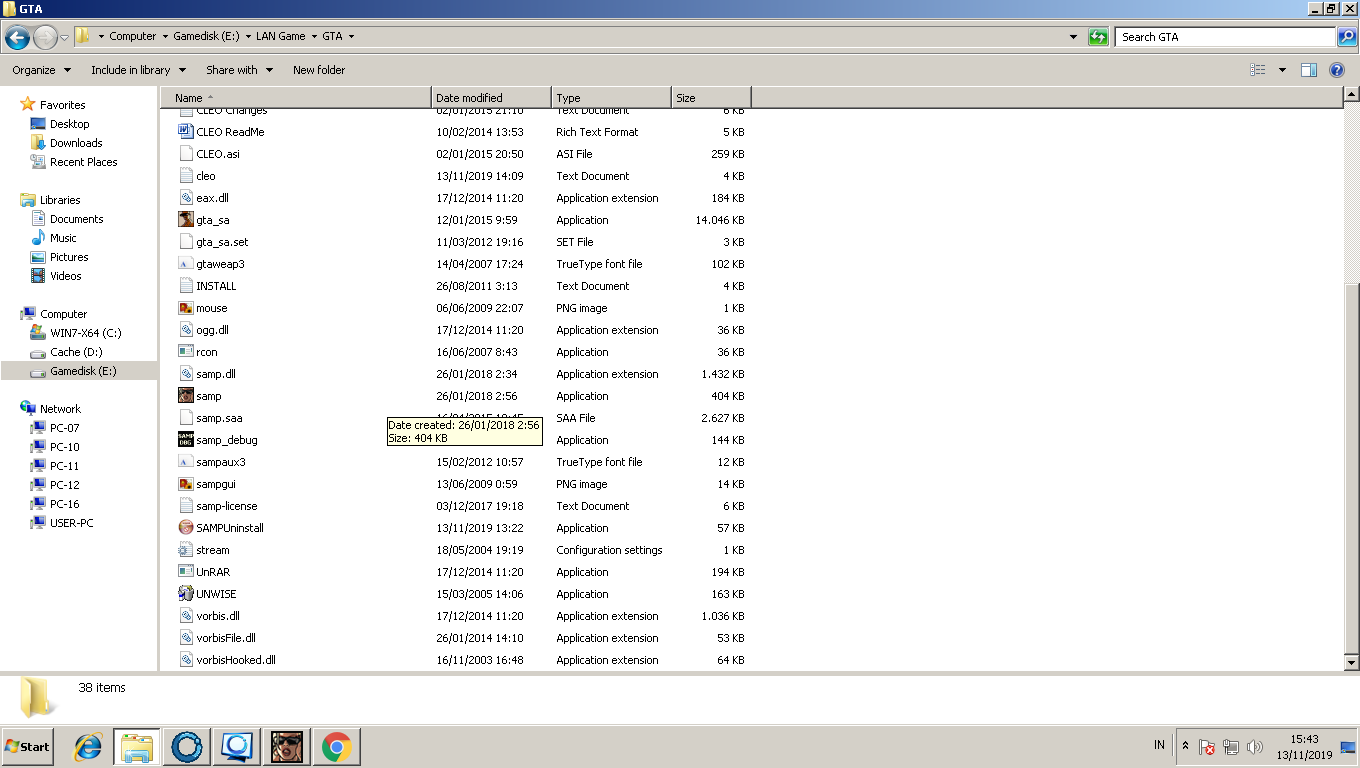Open Downloads in Favorites
1360x768 pixels.
tap(76, 143)
